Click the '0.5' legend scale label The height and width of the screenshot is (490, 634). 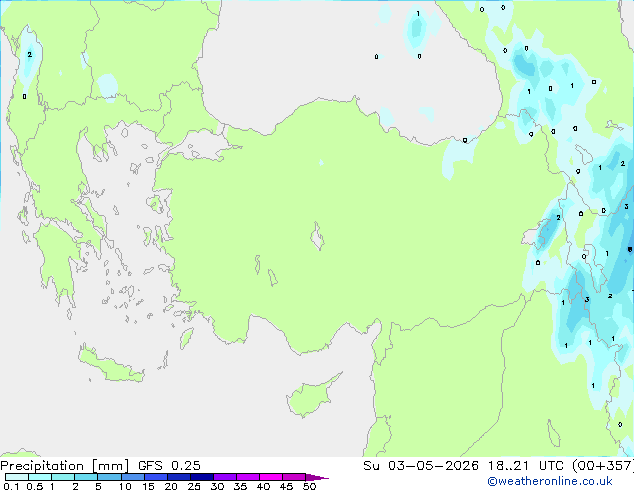tap(35, 486)
